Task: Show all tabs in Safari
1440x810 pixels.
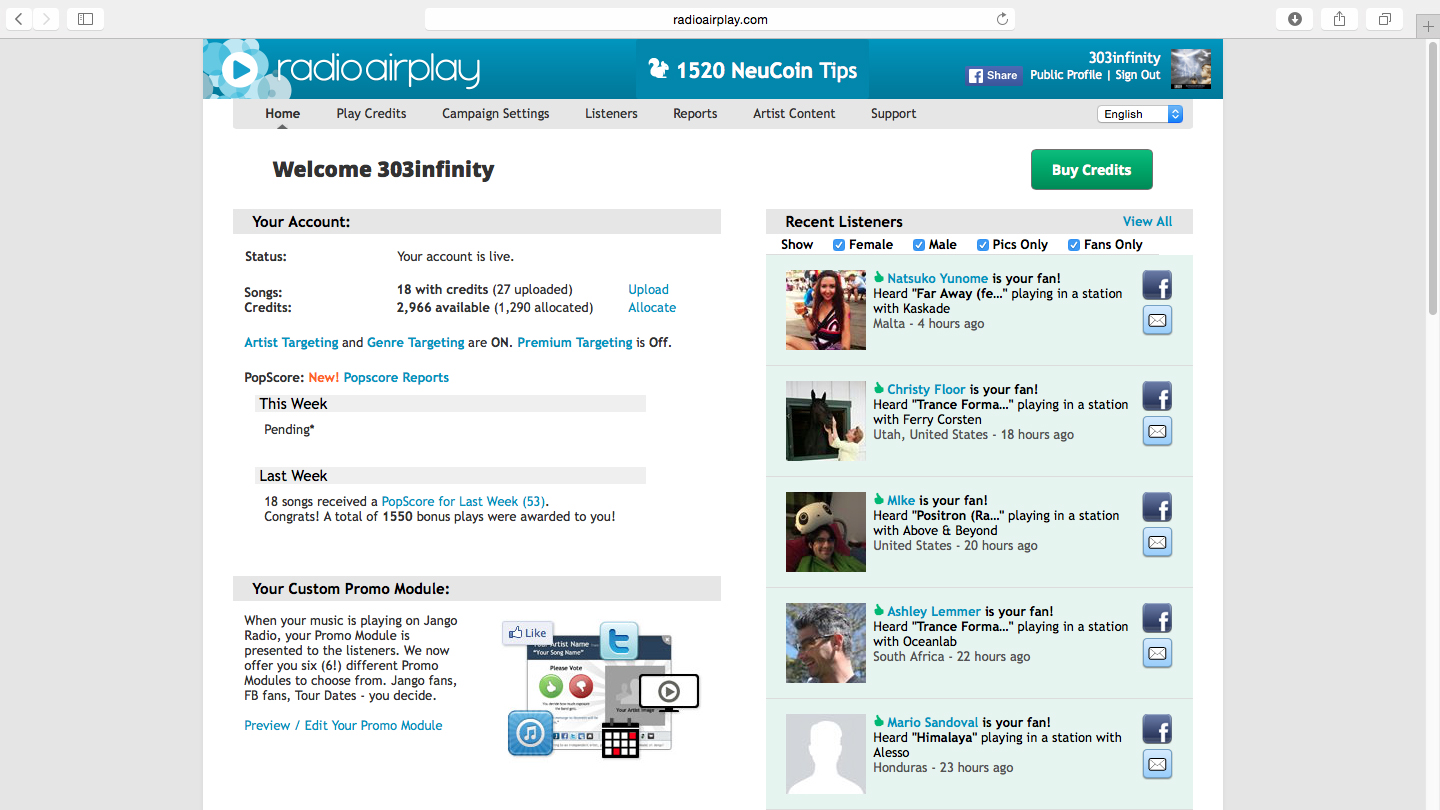Action: coord(1384,19)
